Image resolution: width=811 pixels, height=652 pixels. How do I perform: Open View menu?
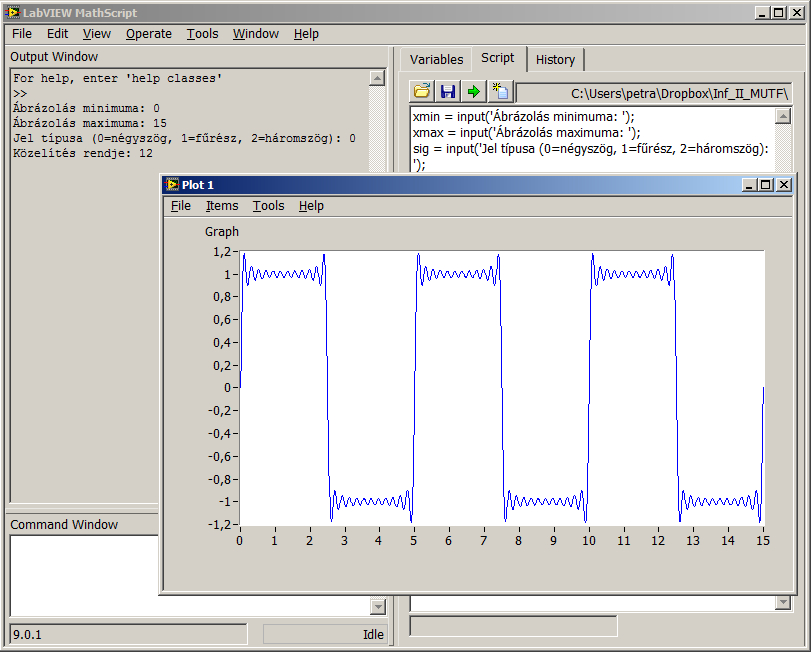point(97,34)
